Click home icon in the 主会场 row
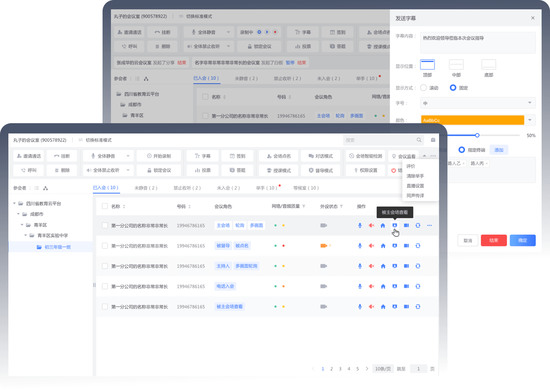Viewport: 550px width, 392px height. [383, 225]
